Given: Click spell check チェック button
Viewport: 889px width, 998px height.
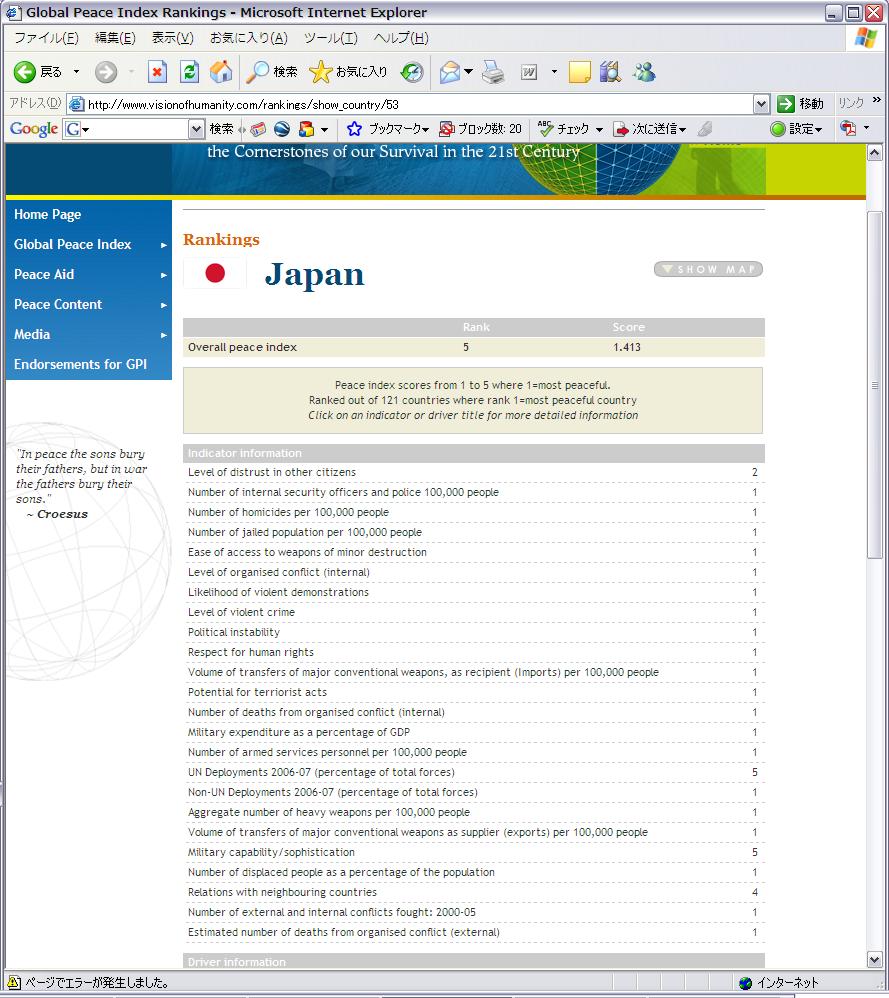Looking at the screenshot, I should pos(564,129).
